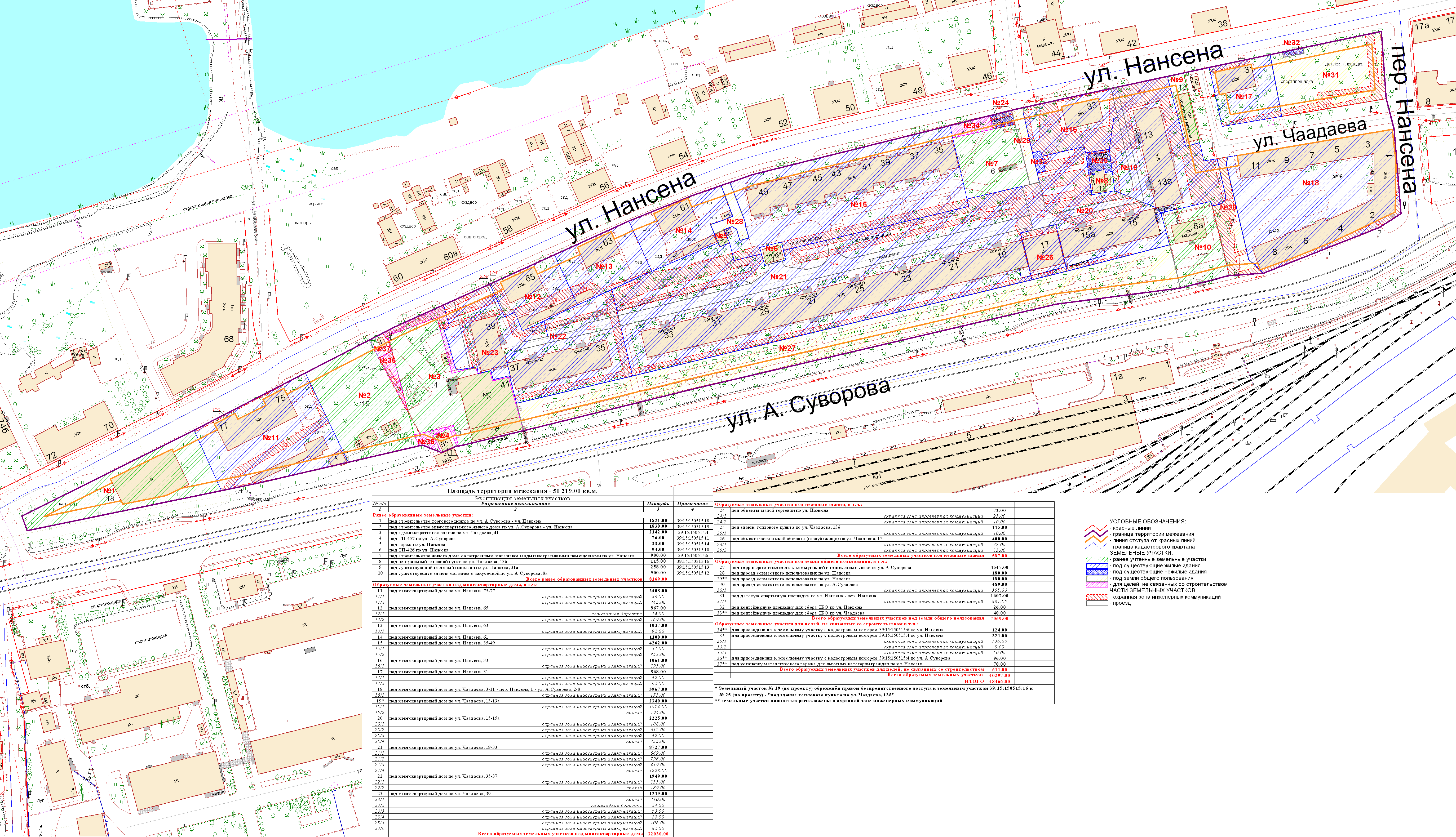
Task: Click the red lines legend symbol
Action: [x=1097, y=528]
